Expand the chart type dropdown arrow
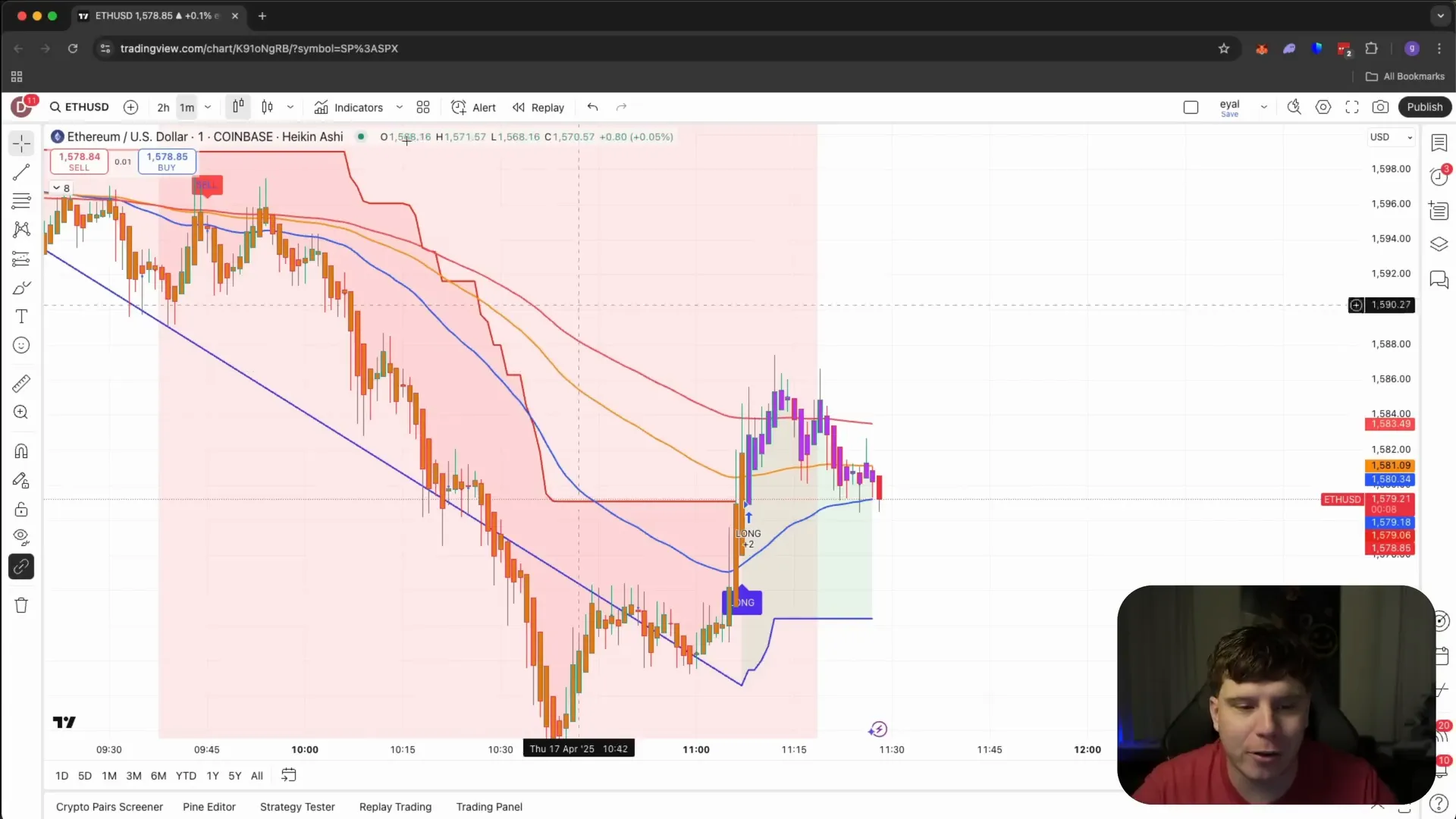Viewport: 1456px width, 819px height. point(290,108)
